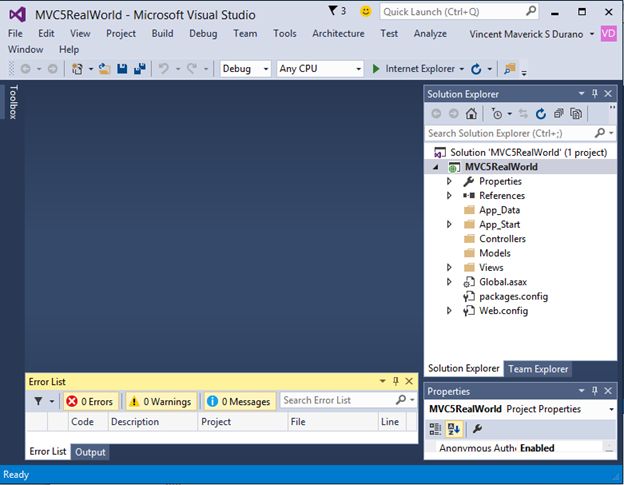This screenshot has height=485, width=624.
Task: Click the notifications flag icon
Action: (332, 11)
